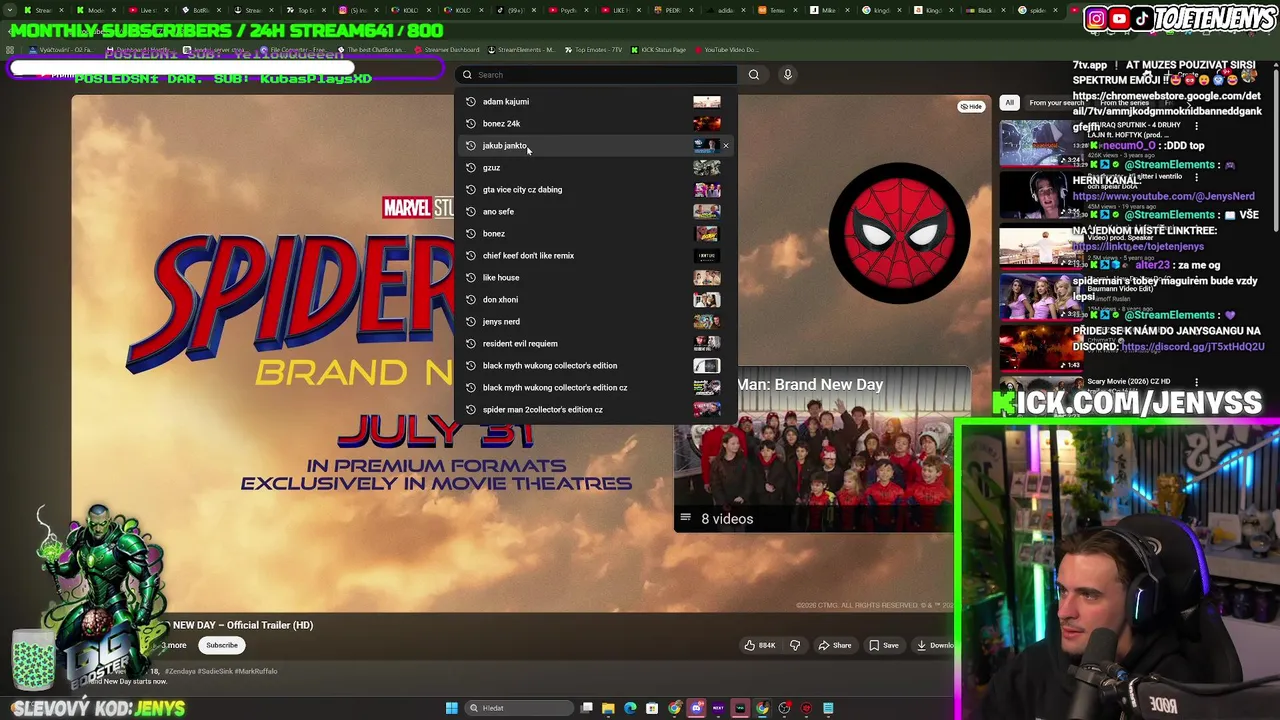Screen dimensions: 1280x720
Task: Click the Hide button over video
Action: 971,106
